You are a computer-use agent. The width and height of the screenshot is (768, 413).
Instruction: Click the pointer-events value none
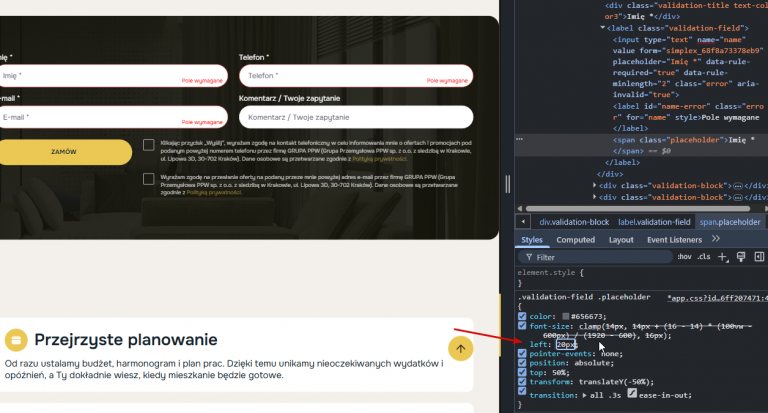(x=610, y=353)
